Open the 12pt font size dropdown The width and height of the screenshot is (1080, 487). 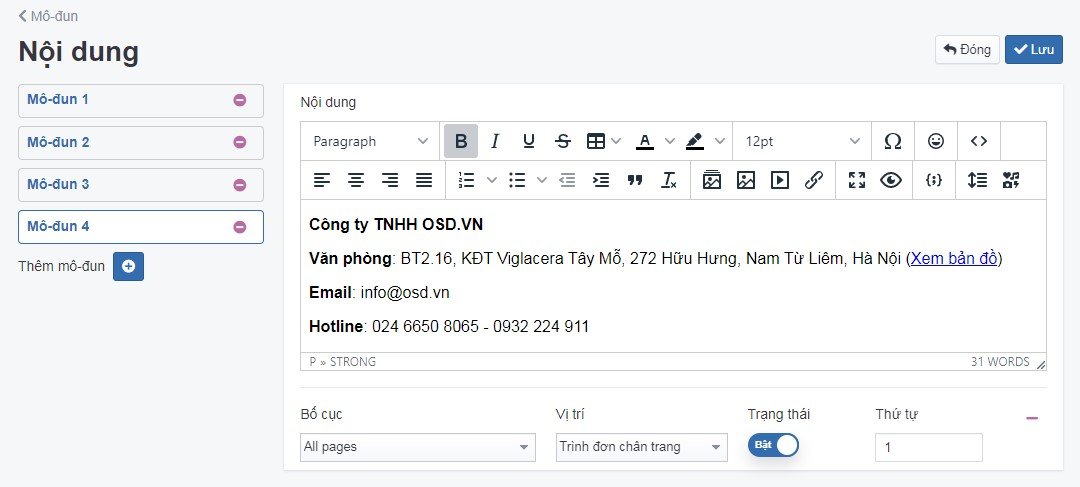pos(802,141)
